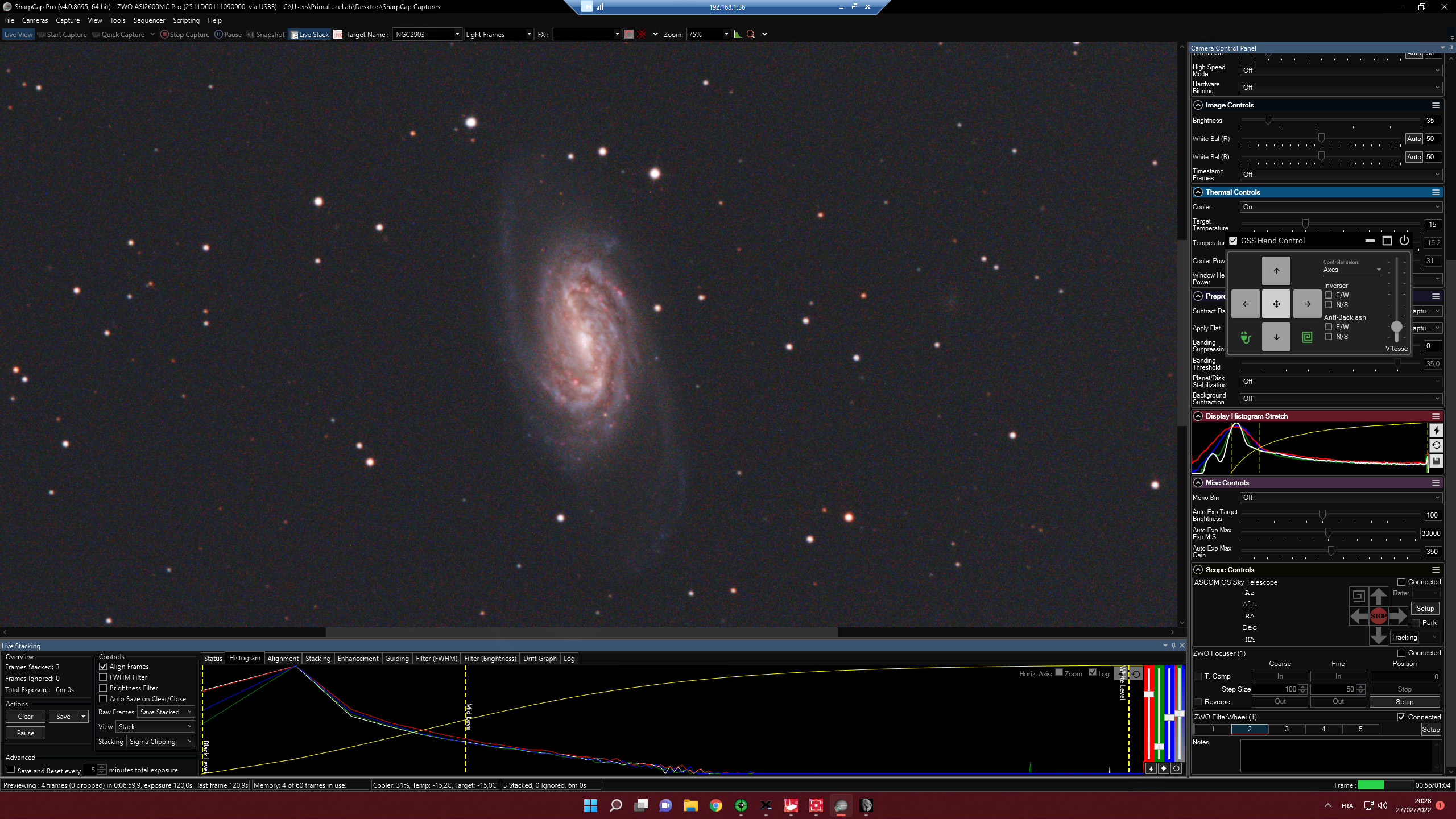The image size is (1456, 819).
Task: Open the Raw Frames Save Stacked dropdown
Action: point(166,712)
